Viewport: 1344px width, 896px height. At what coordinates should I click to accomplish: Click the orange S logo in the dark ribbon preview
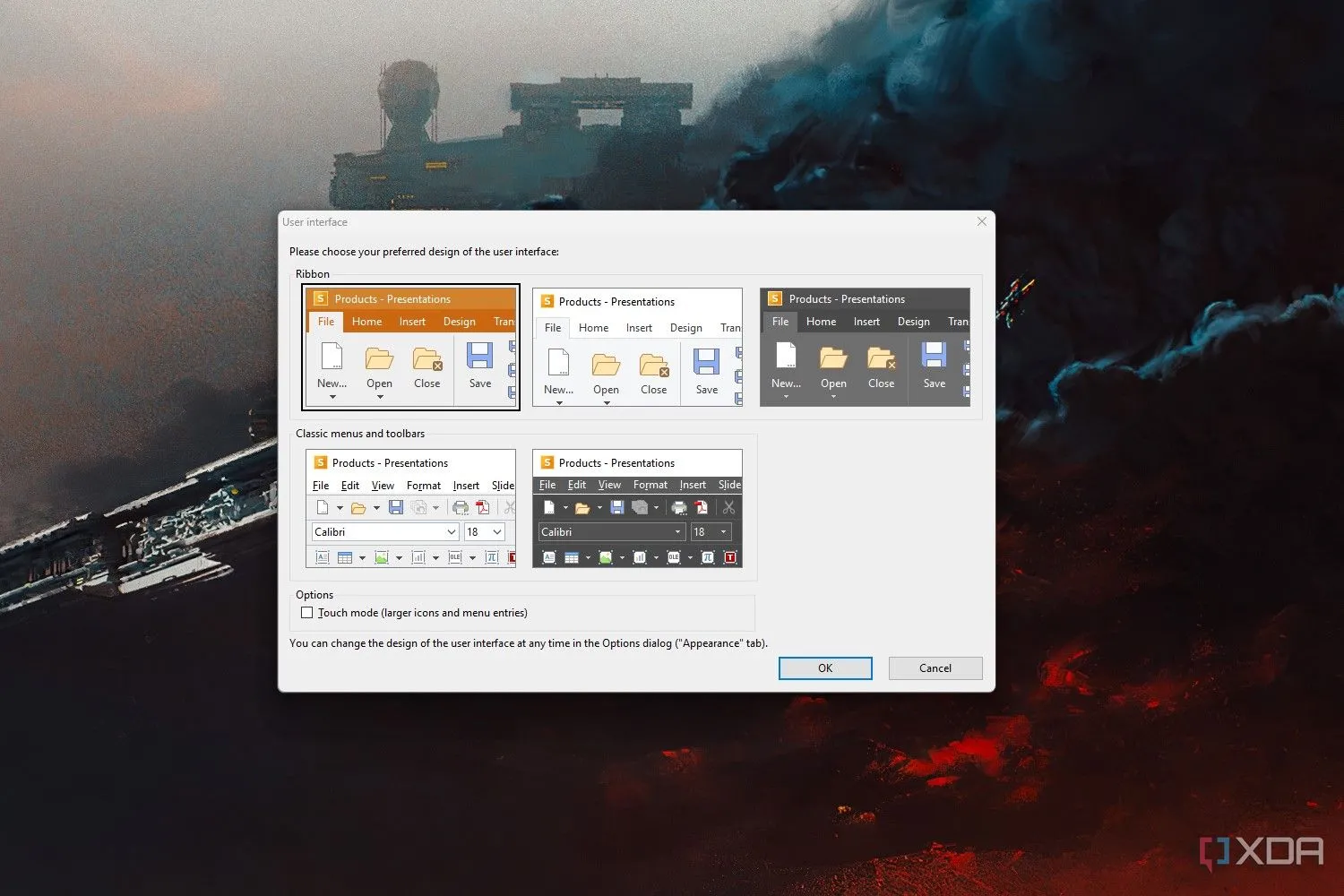coord(775,299)
